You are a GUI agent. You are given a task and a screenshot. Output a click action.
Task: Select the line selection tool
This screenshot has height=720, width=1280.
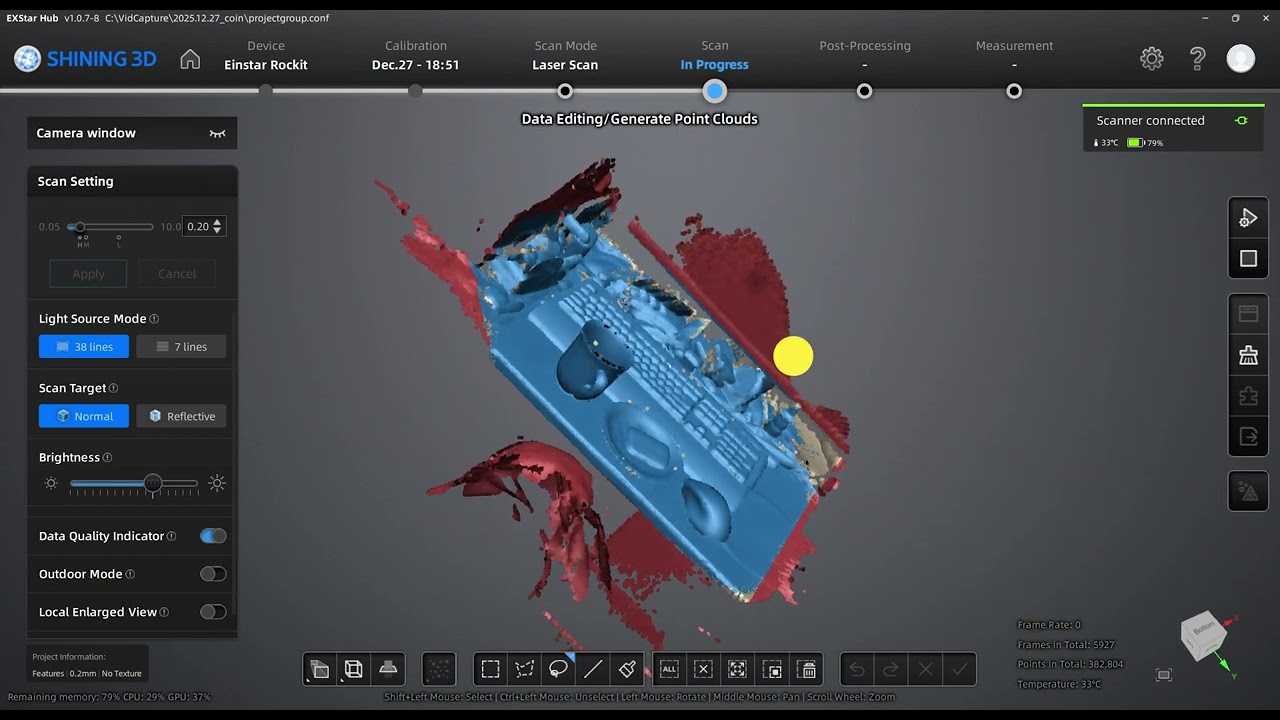tap(593, 669)
